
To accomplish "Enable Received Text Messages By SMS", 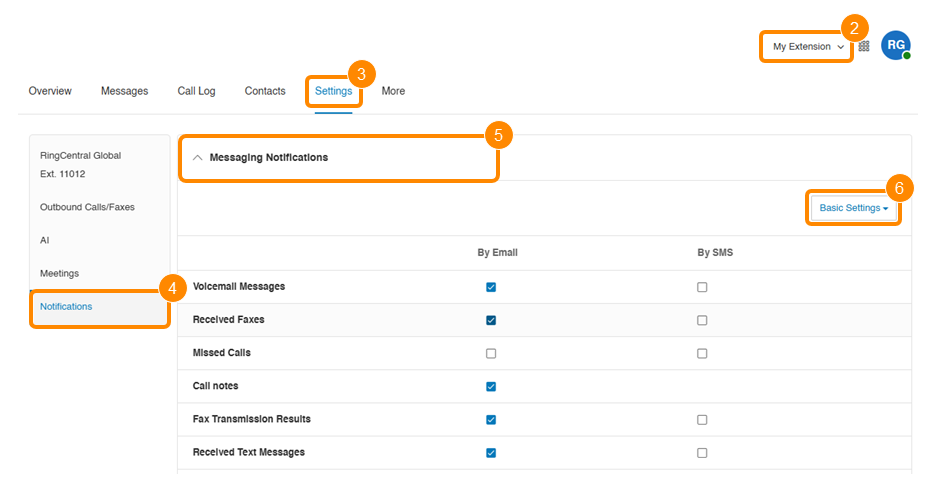I will 702,453.
